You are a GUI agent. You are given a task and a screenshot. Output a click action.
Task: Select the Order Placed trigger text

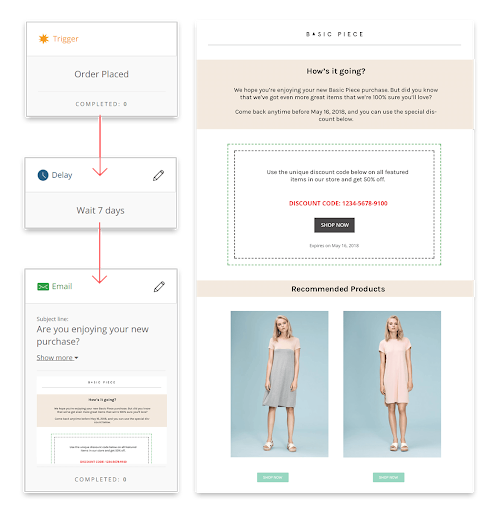coord(101,74)
